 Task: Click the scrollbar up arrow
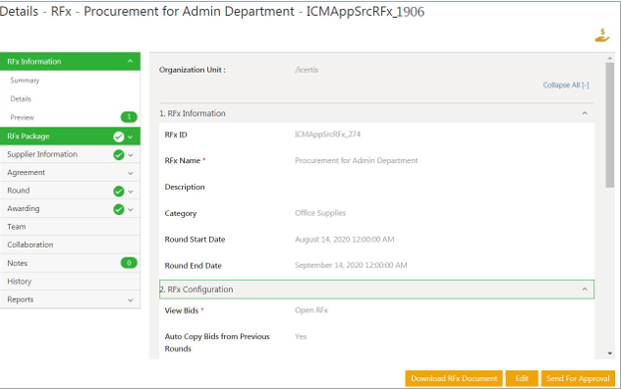610,58
